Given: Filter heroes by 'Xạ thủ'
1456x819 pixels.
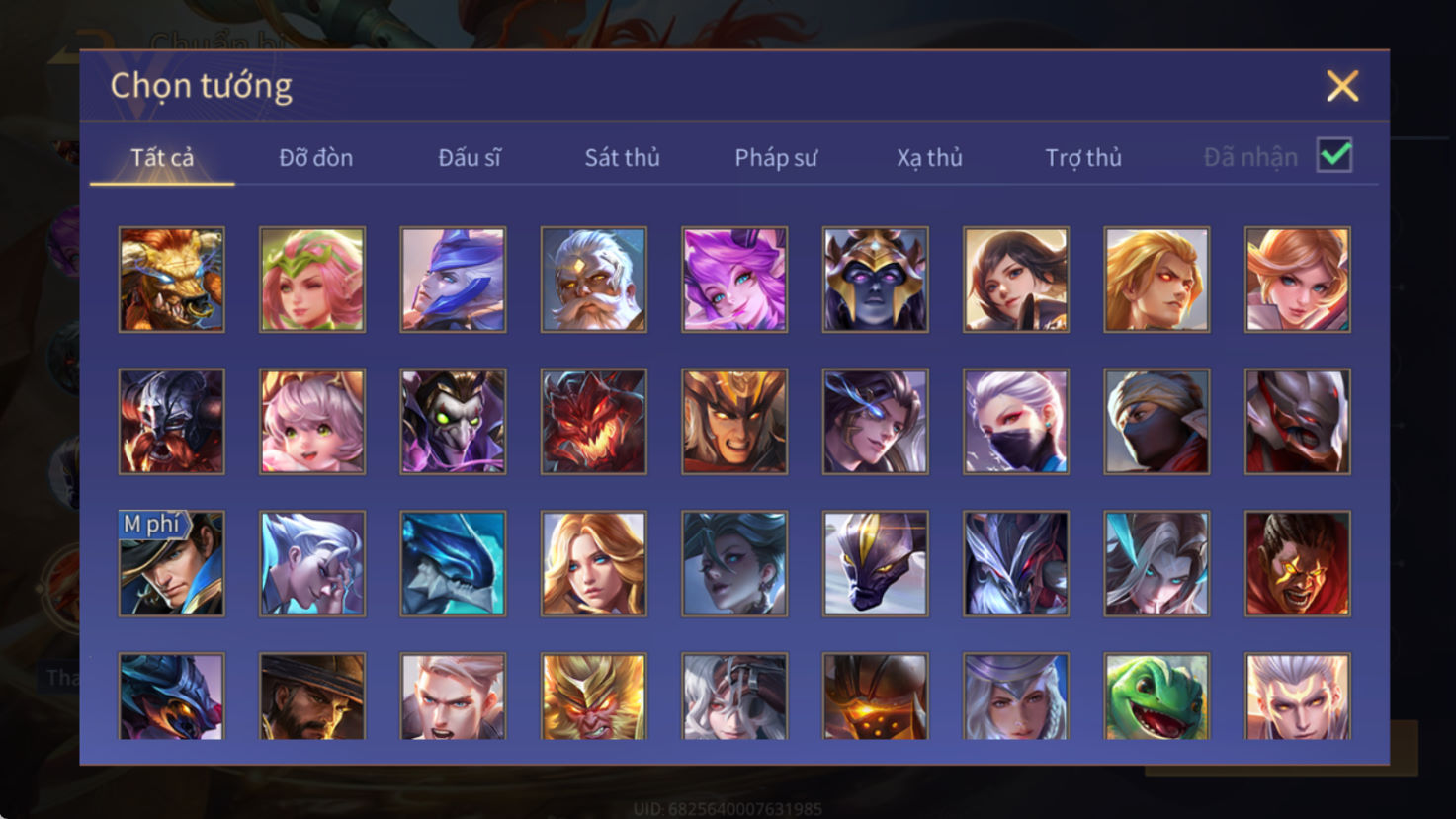Looking at the screenshot, I should 929,158.
